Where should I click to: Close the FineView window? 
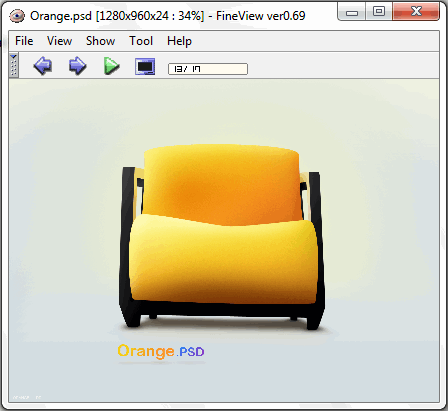click(x=416, y=12)
